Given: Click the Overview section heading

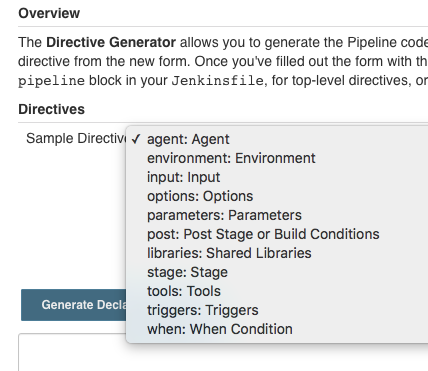Looking at the screenshot, I should click(x=49, y=13).
